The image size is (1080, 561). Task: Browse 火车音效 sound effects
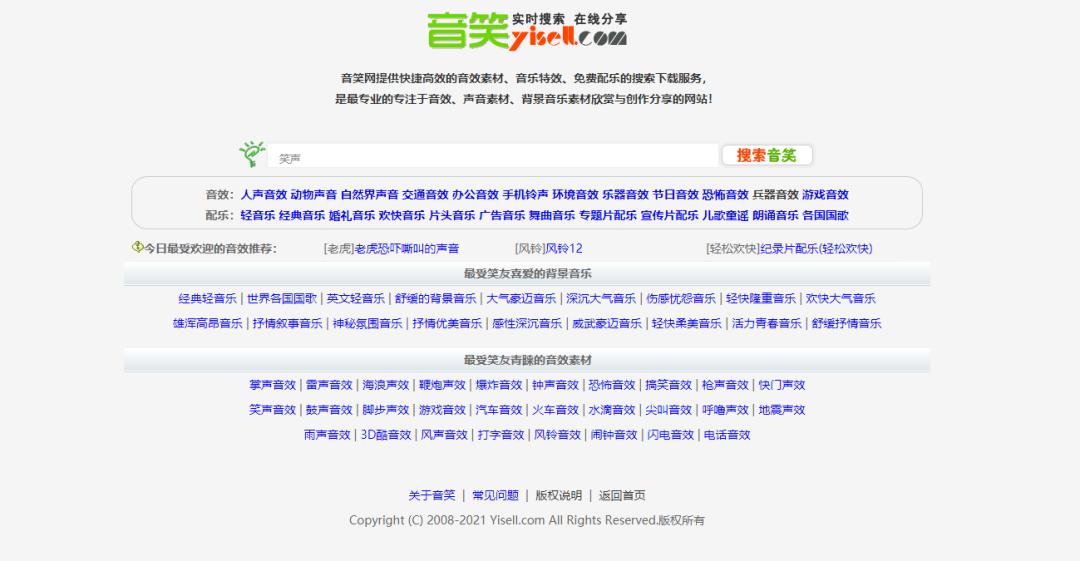[555, 409]
